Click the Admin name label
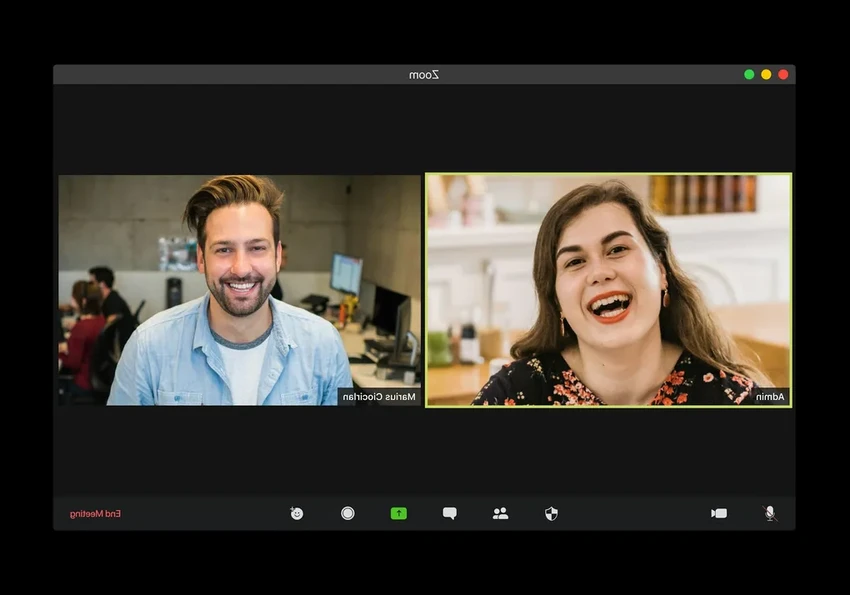Image resolution: width=850 pixels, height=595 pixels. [x=770, y=397]
